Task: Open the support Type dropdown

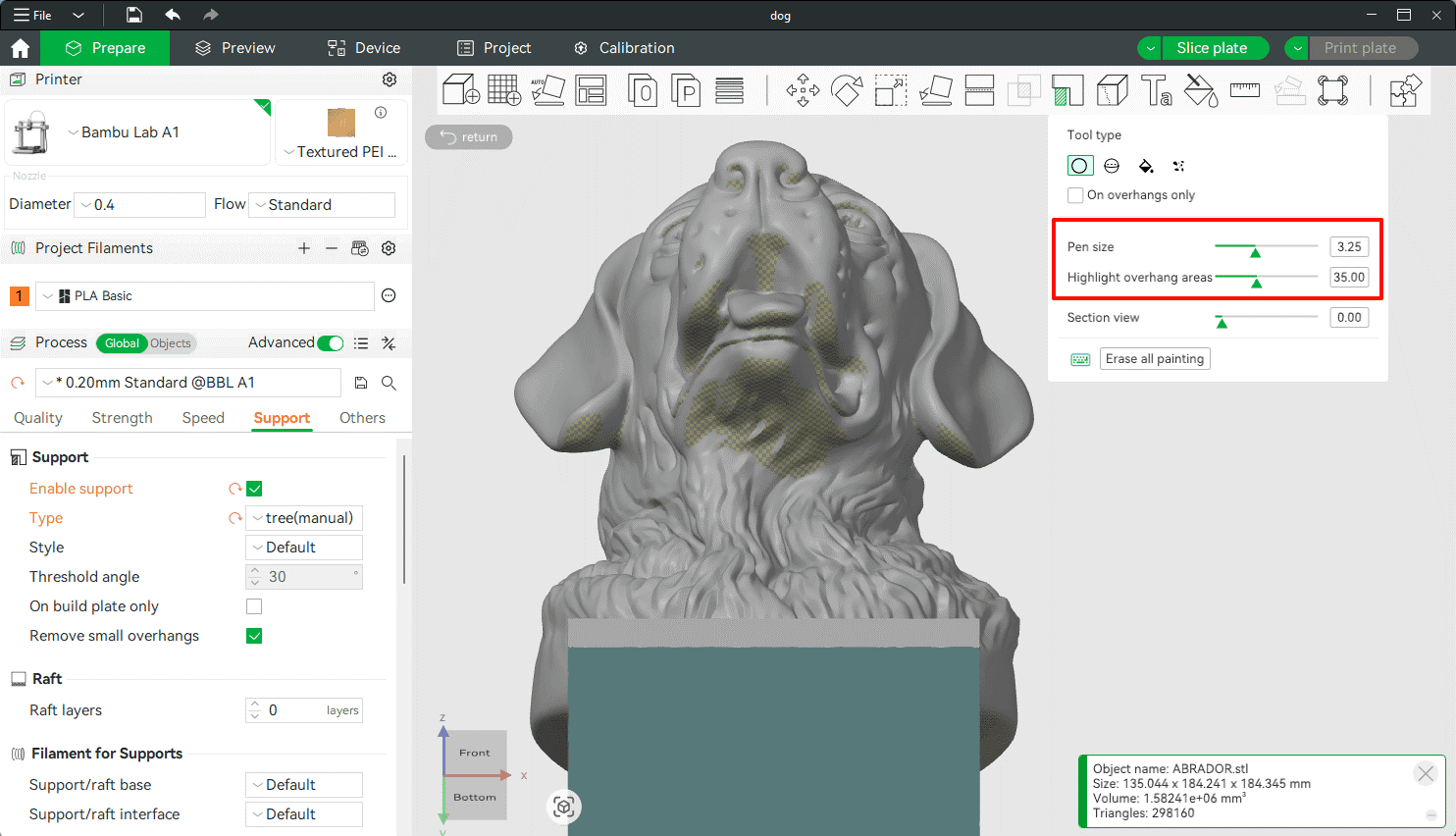Action: point(304,518)
